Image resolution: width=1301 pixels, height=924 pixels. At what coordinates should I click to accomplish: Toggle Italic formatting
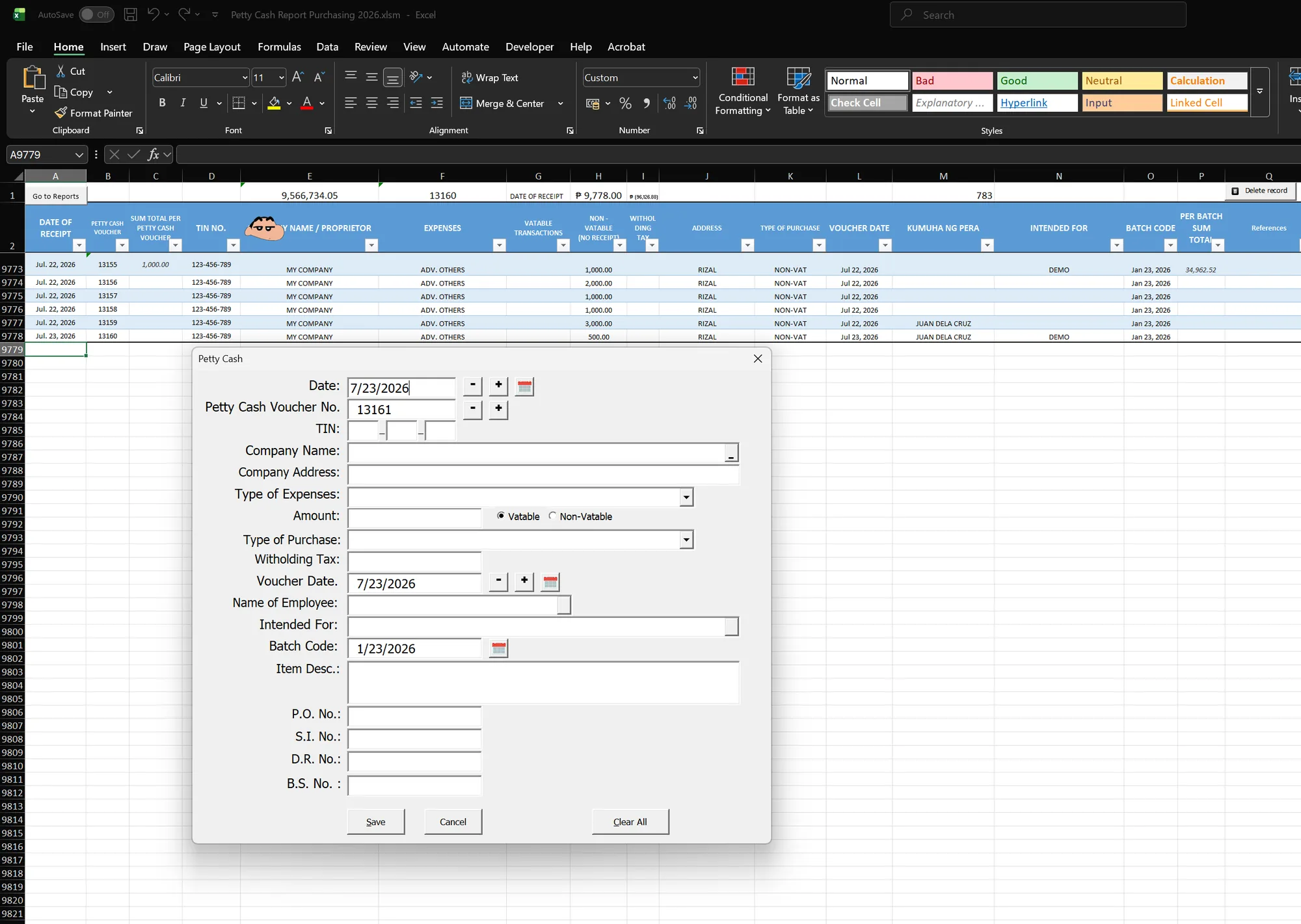(x=183, y=103)
